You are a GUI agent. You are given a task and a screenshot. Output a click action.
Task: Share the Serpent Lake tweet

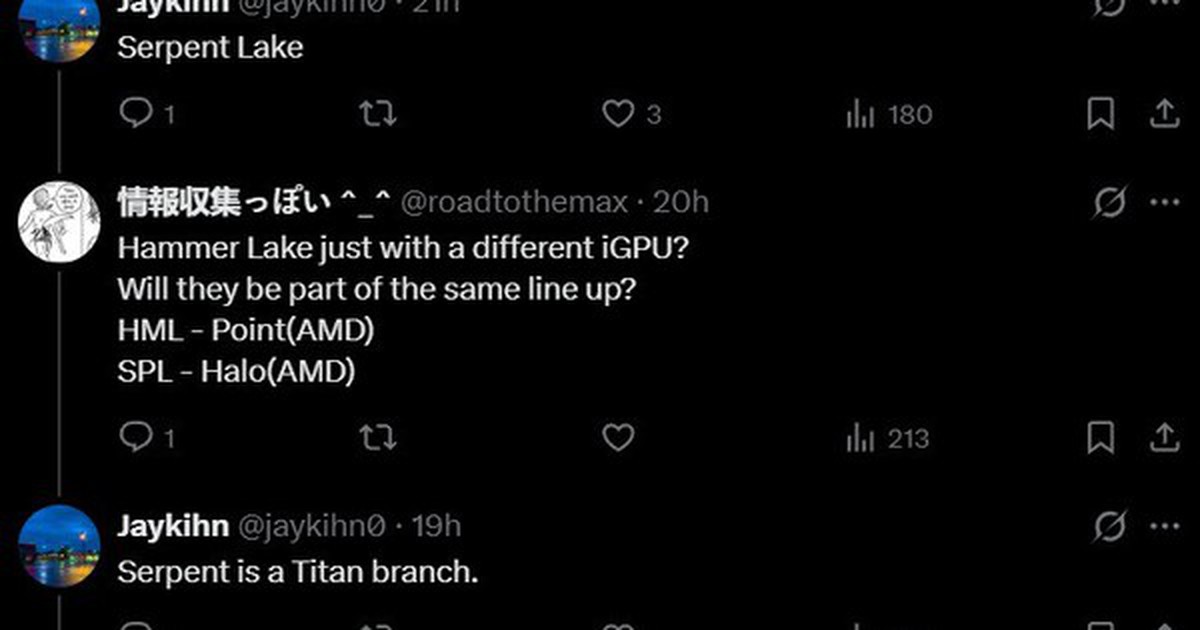(1165, 114)
